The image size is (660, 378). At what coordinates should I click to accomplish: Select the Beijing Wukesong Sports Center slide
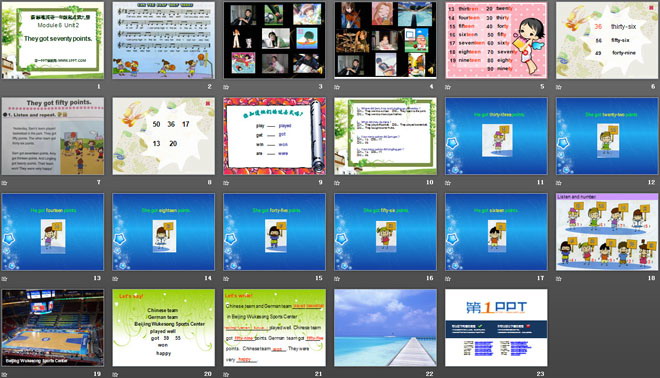click(53, 327)
